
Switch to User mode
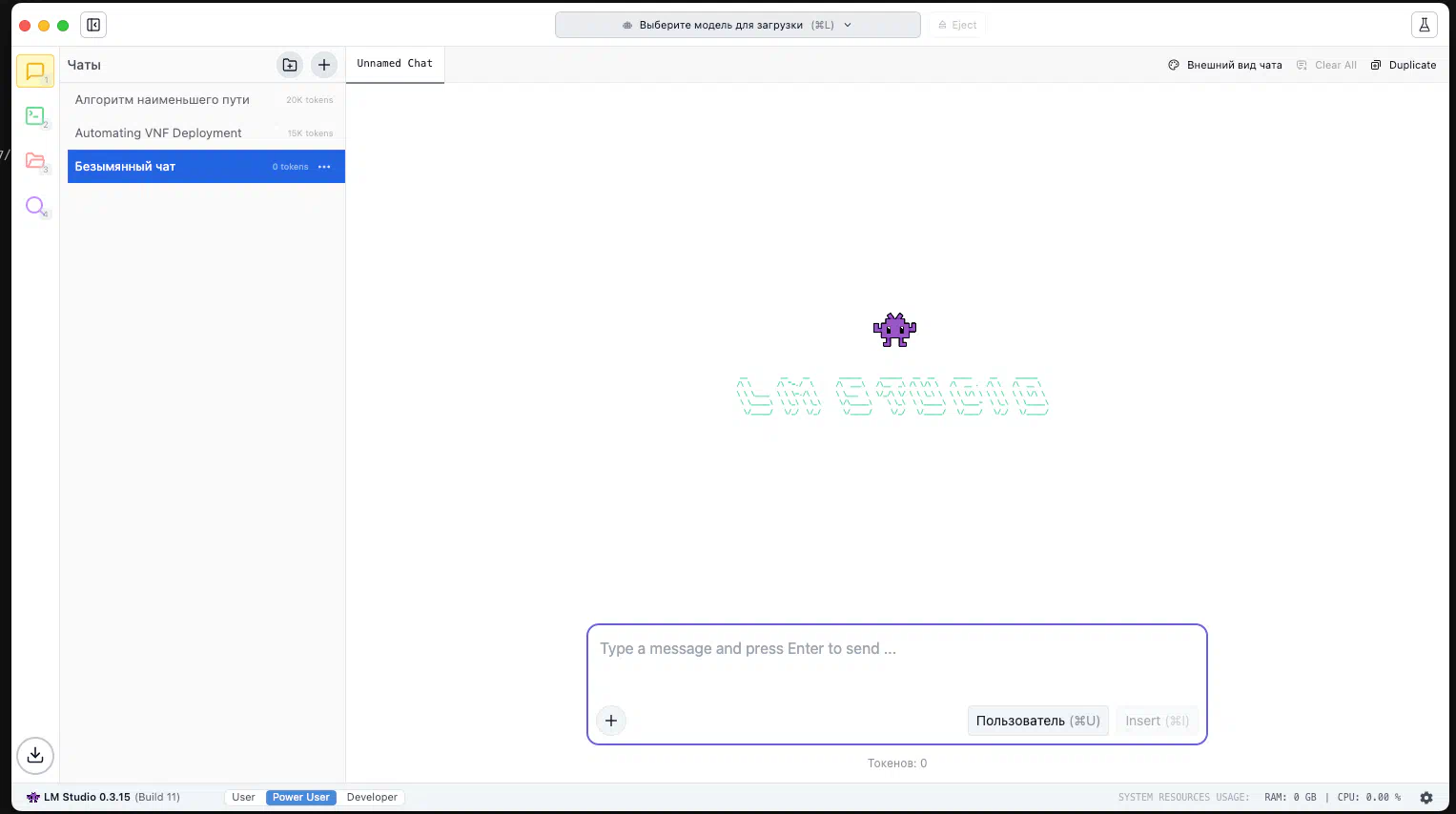pyautogui.click(x=243, y=798)
